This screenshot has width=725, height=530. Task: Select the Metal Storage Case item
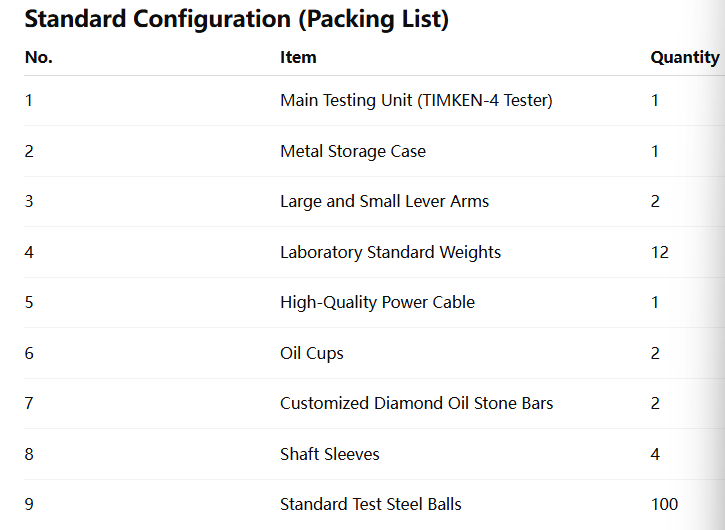point(353,151)
